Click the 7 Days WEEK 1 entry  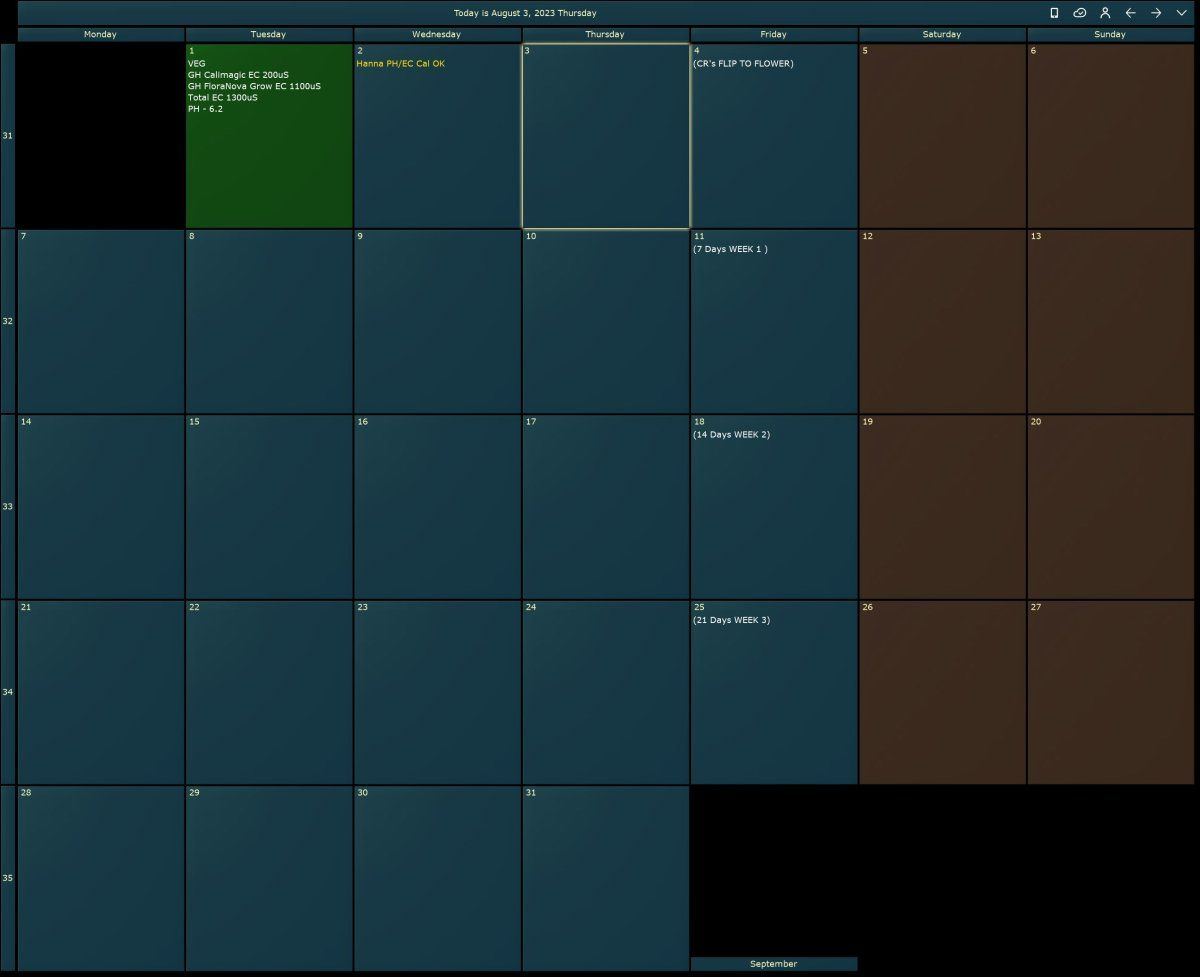(730, 249)
